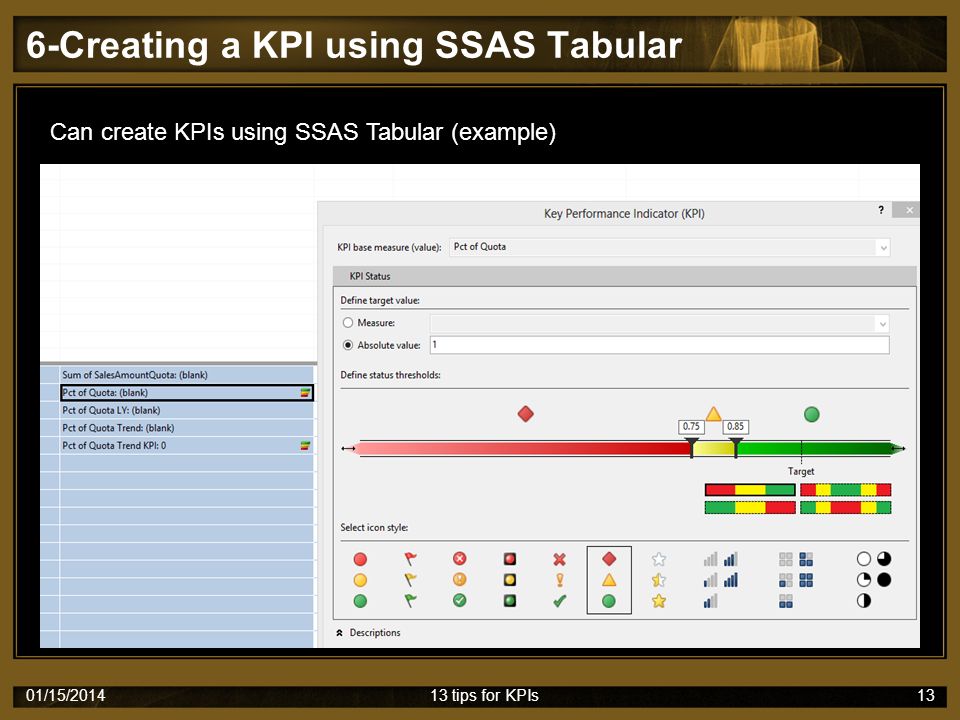The width and height of the screenshot is (960, 720).
Task: Select the green check mark icon
Action: point(560,601)
